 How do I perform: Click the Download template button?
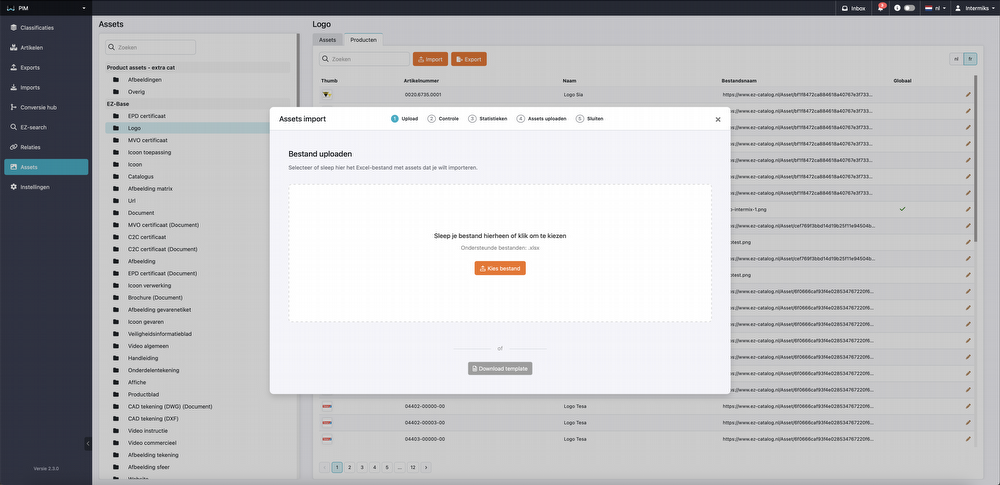point(500,368)
